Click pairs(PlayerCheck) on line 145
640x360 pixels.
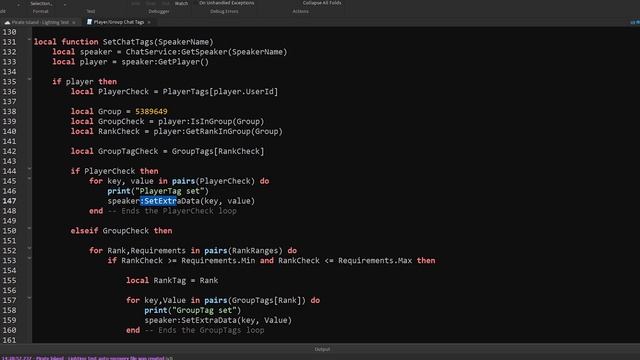[x=213, y=181]
